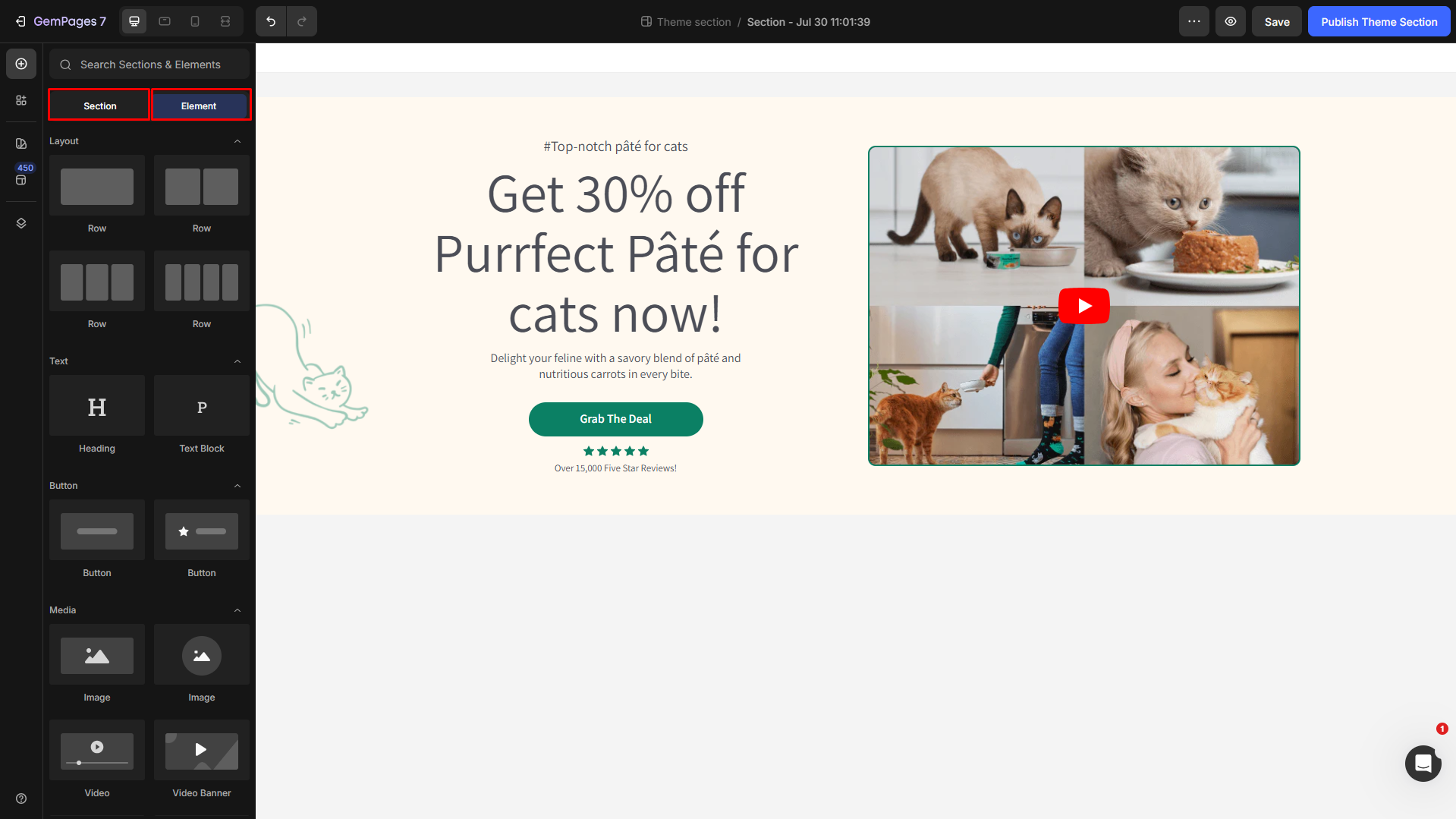Collapse the Media group chevron
Screen dimensions: 1456x819
click(237, 610)
